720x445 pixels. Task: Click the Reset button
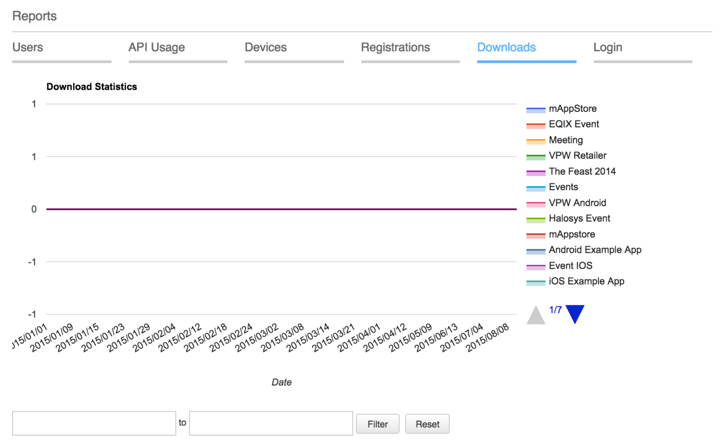427,424
